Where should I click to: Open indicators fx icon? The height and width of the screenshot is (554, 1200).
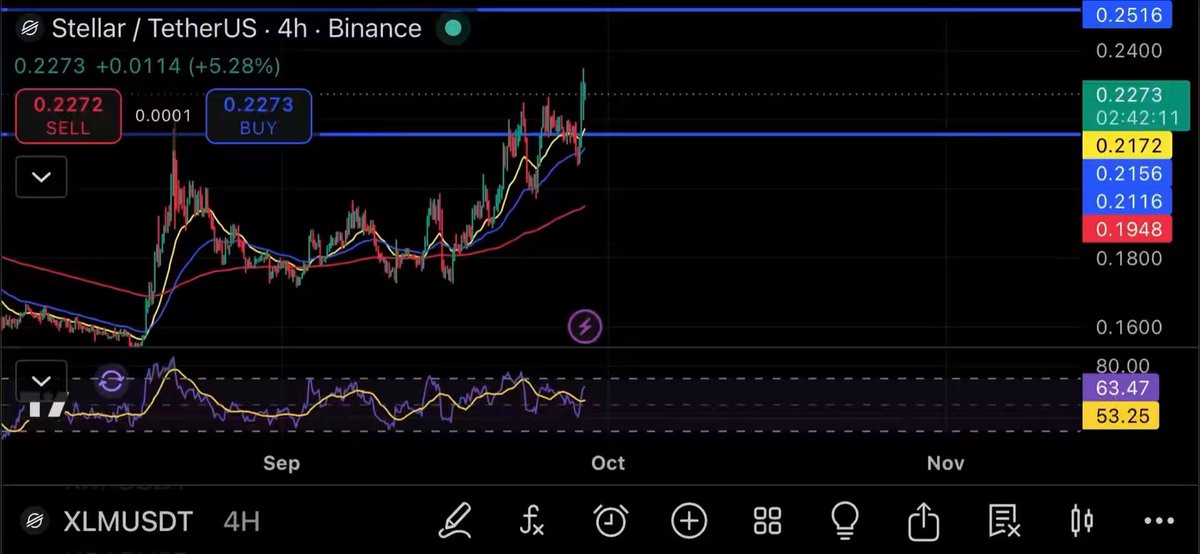[x=532, y=519]
